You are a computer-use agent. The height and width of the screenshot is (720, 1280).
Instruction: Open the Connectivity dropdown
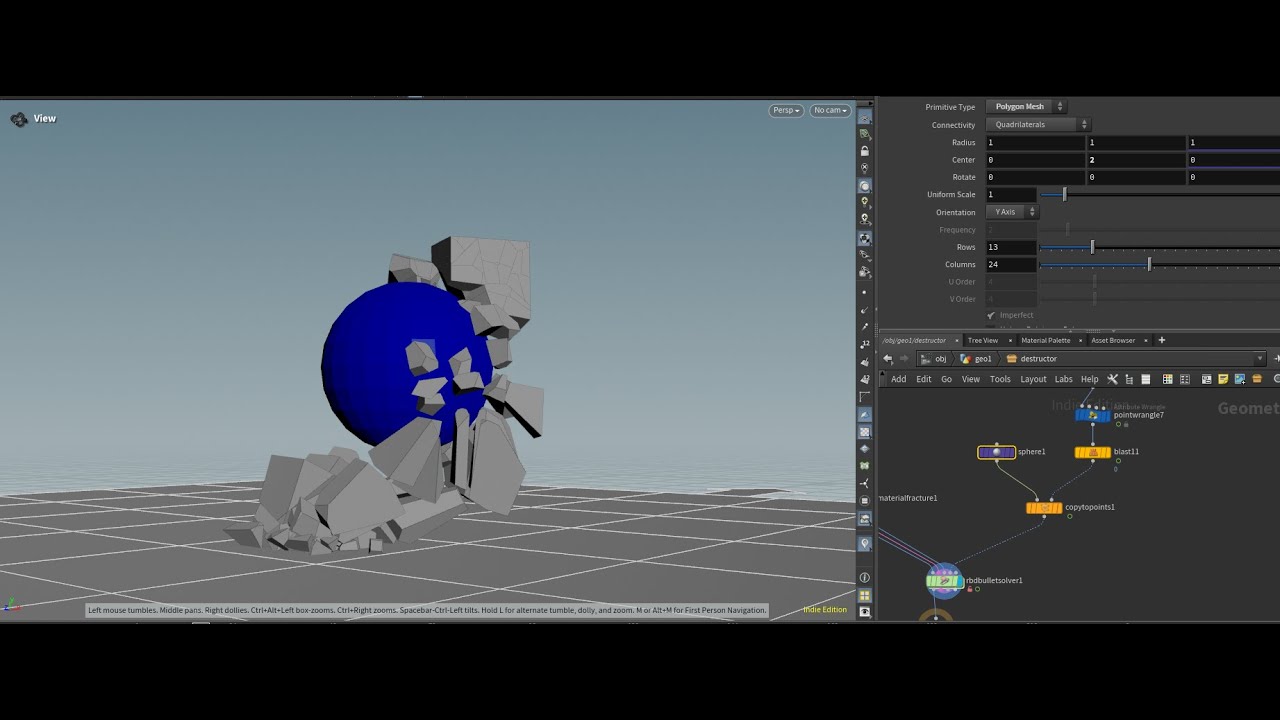(x=1038, y=125)
